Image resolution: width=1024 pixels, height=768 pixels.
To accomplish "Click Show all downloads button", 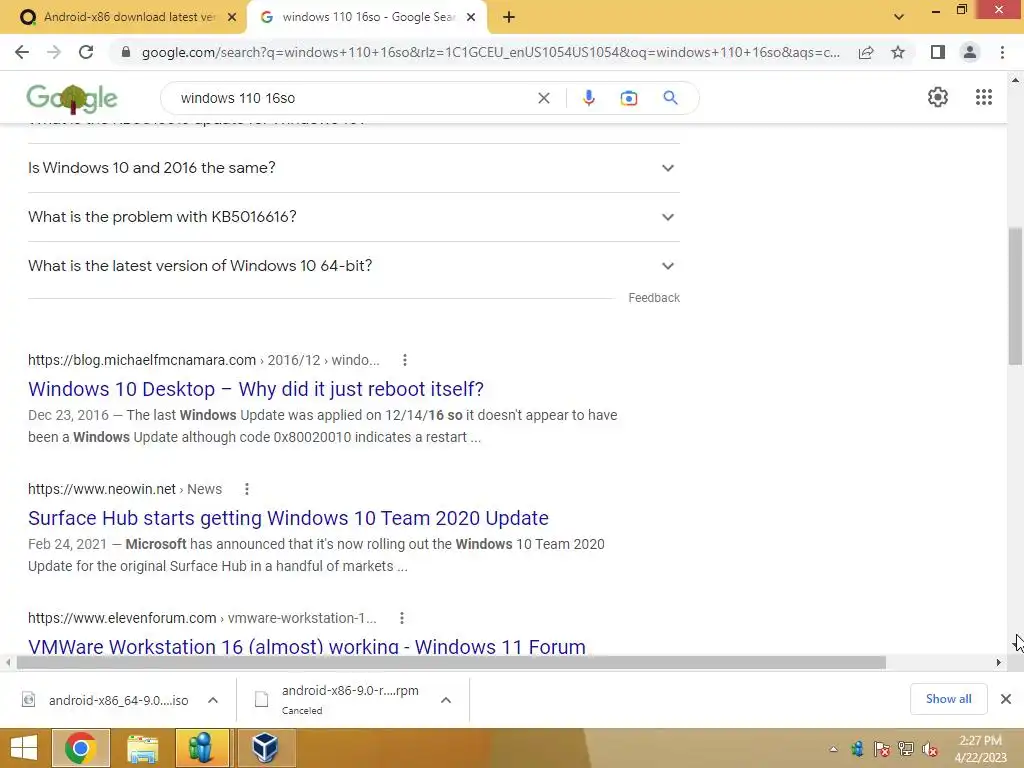I will [948, 699].
